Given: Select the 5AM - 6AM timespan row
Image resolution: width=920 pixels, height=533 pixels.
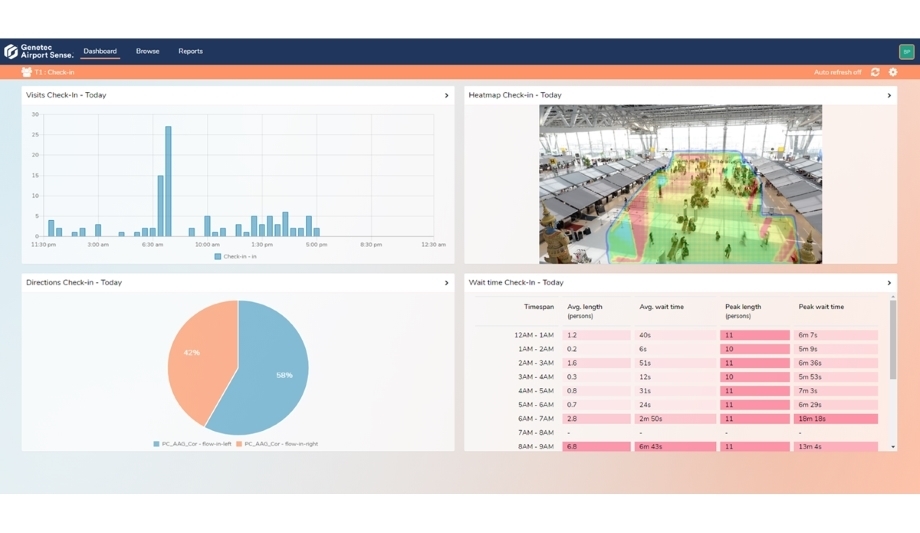Looking at the screenshot, I should coord(677,405).
